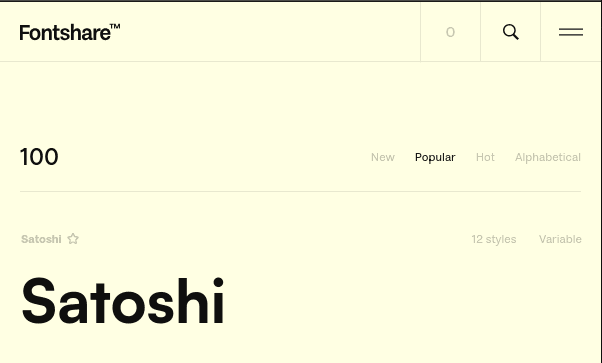Click the trademark symbol beside Fontshare
The height and width of the screenshot is (363, 602).
pyautogui.click(x=115, y=26)
